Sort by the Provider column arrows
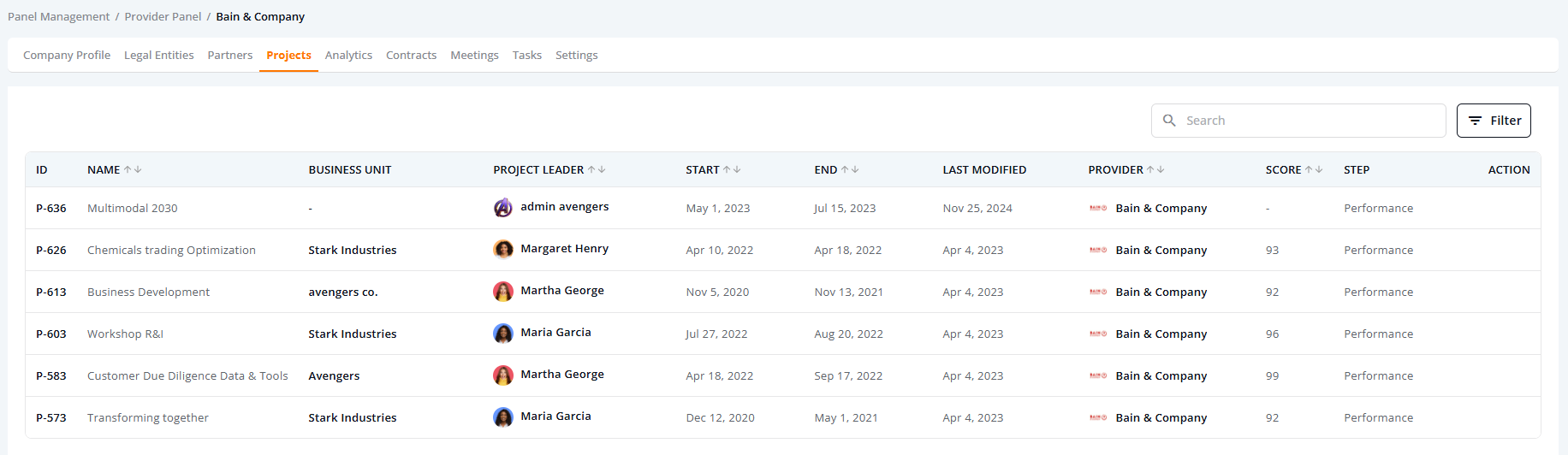The image size is (1568, 455). pos(1155,170)
